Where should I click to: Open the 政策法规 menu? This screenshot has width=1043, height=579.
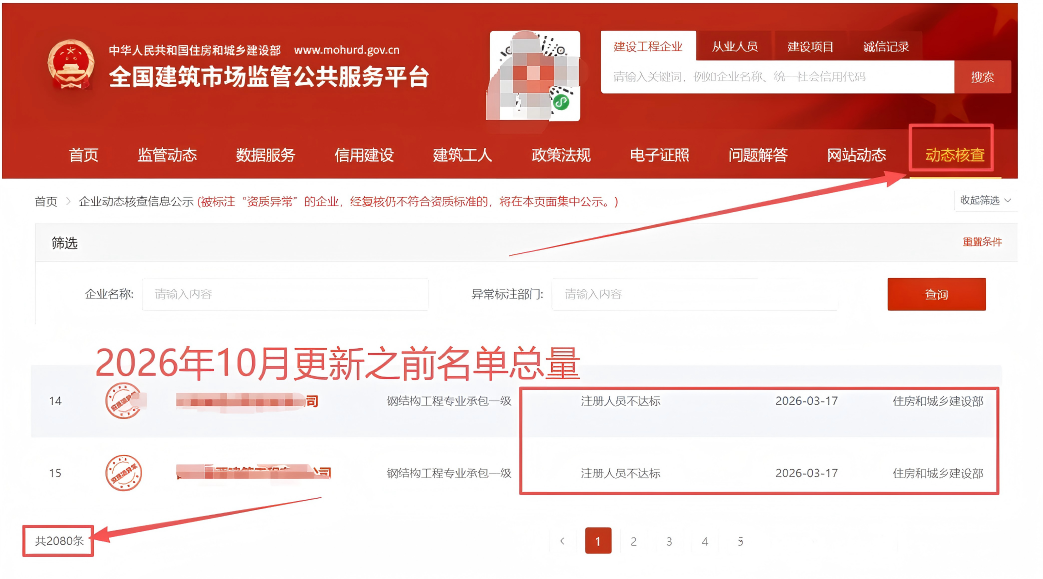tap(561, 155)
